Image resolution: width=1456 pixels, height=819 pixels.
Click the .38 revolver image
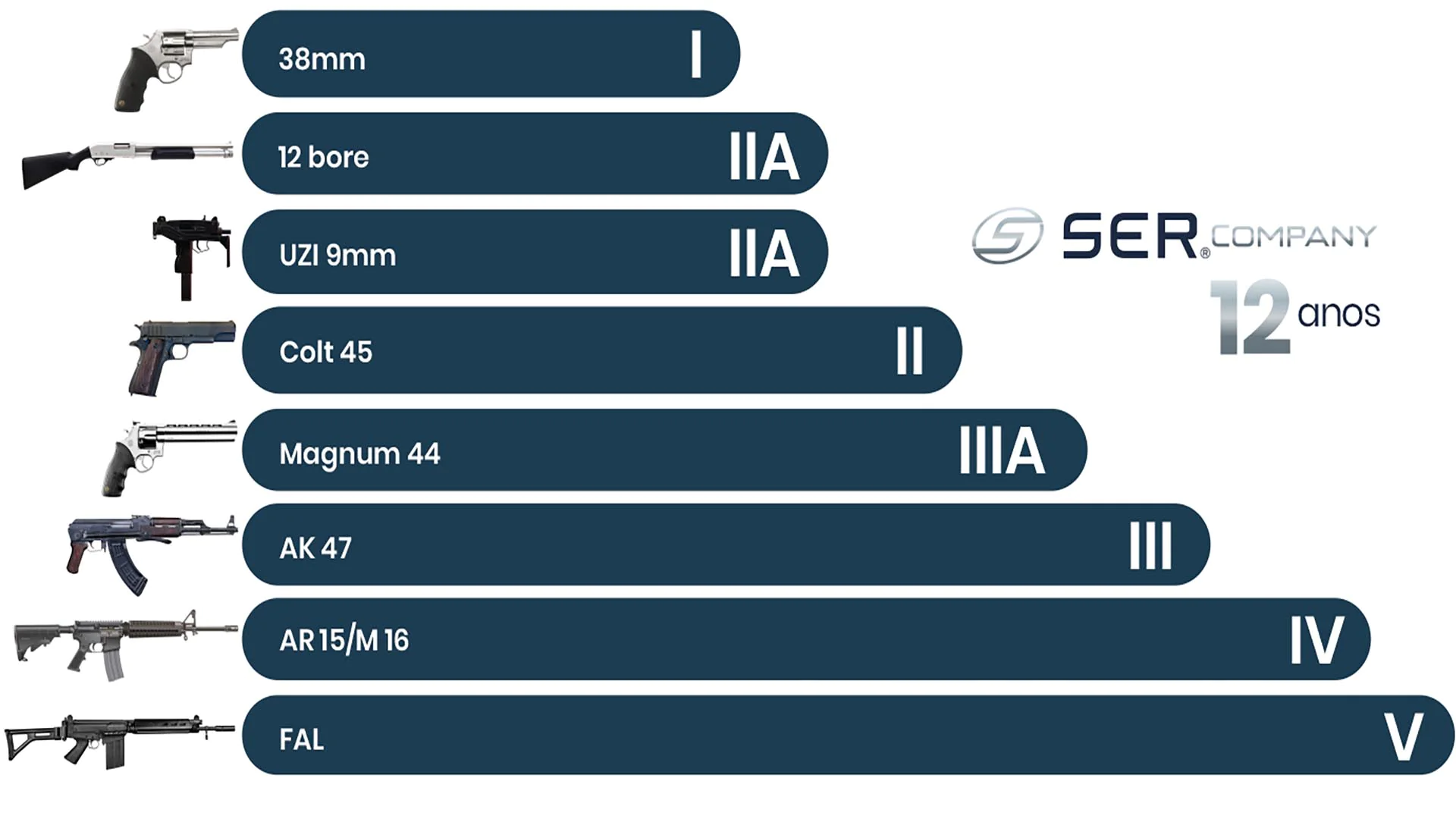176,67
